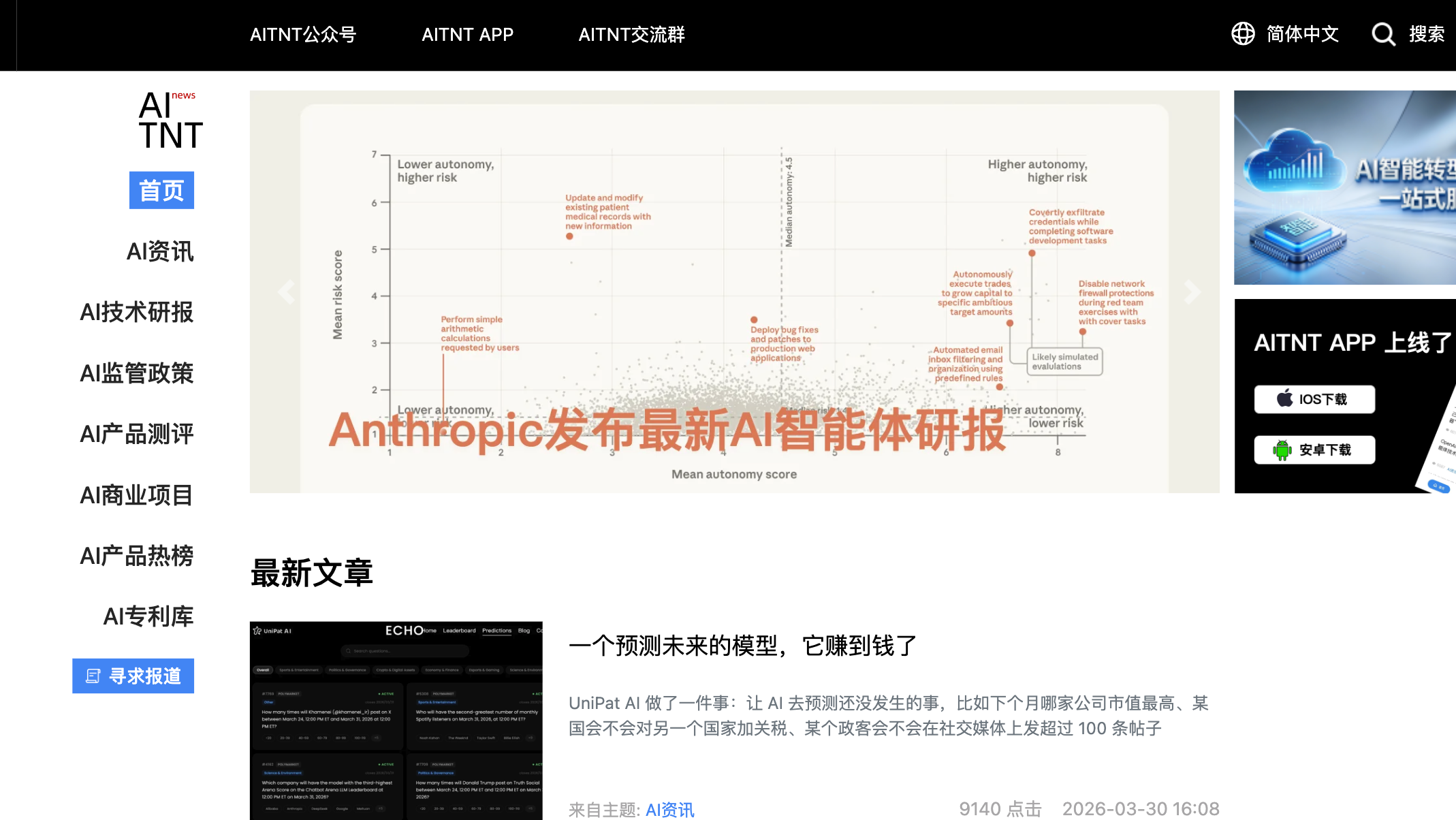Image resolution: width=1456 pixels, height=820 pixels.
Task: Click the Apple icon on IOS下载
Action: pyautogui.click(x=1284, y=398)
